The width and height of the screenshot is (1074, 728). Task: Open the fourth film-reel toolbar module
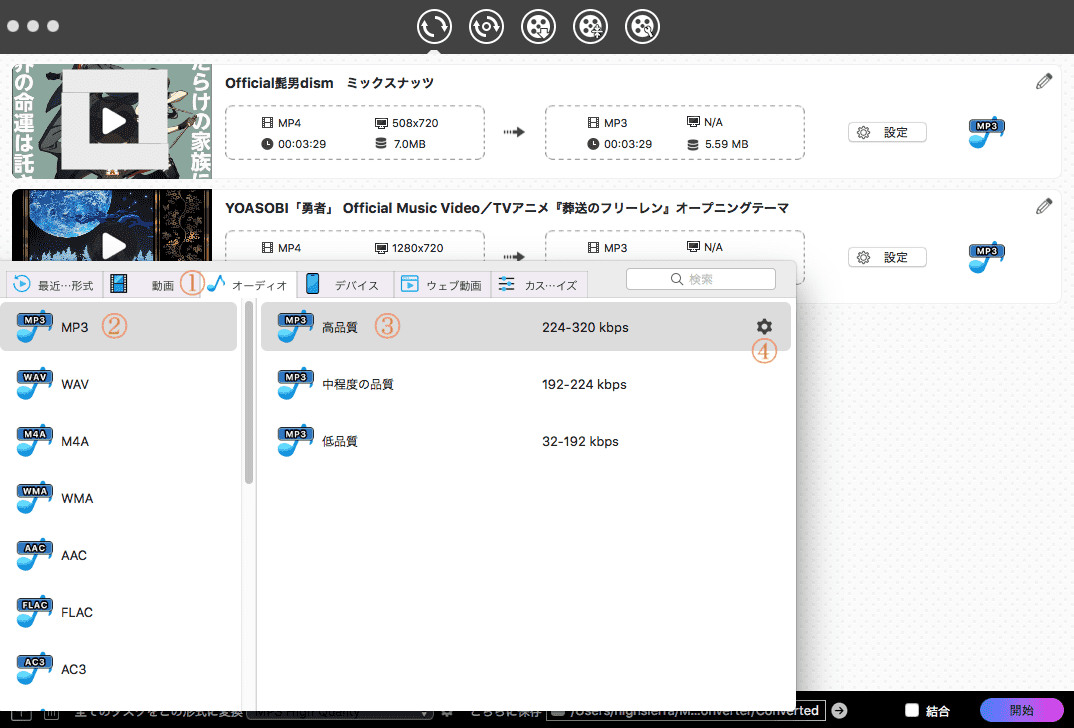pyautogui.click(x=590, y=27)
